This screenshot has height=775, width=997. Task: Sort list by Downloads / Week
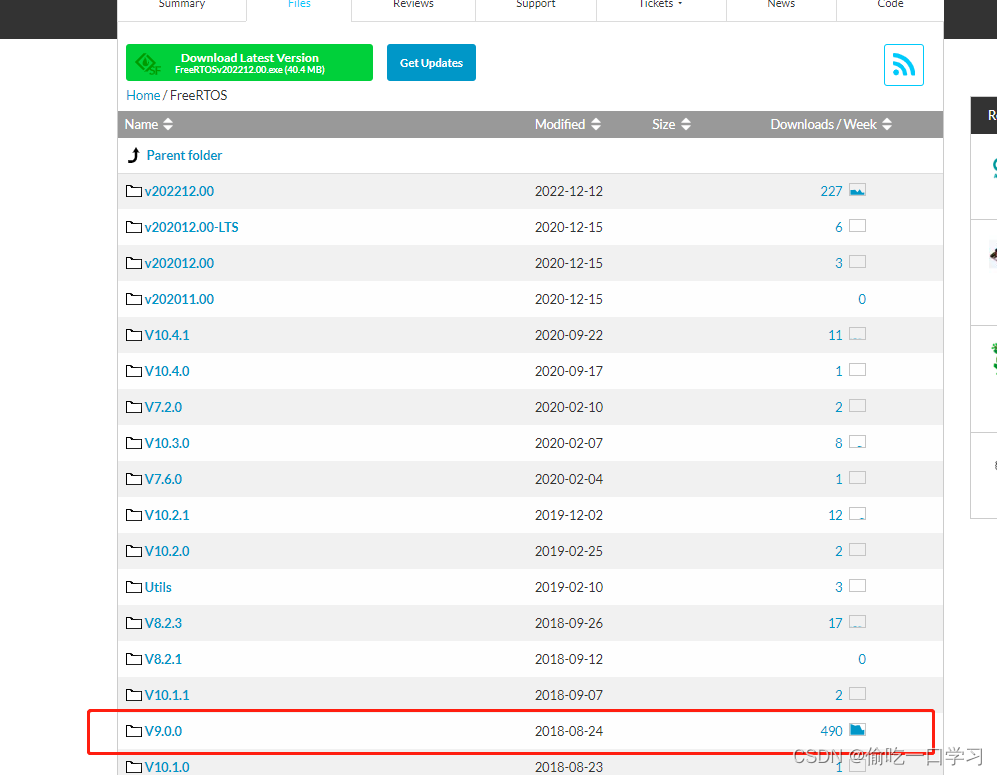pyautogui.click(x=831, y=124)
